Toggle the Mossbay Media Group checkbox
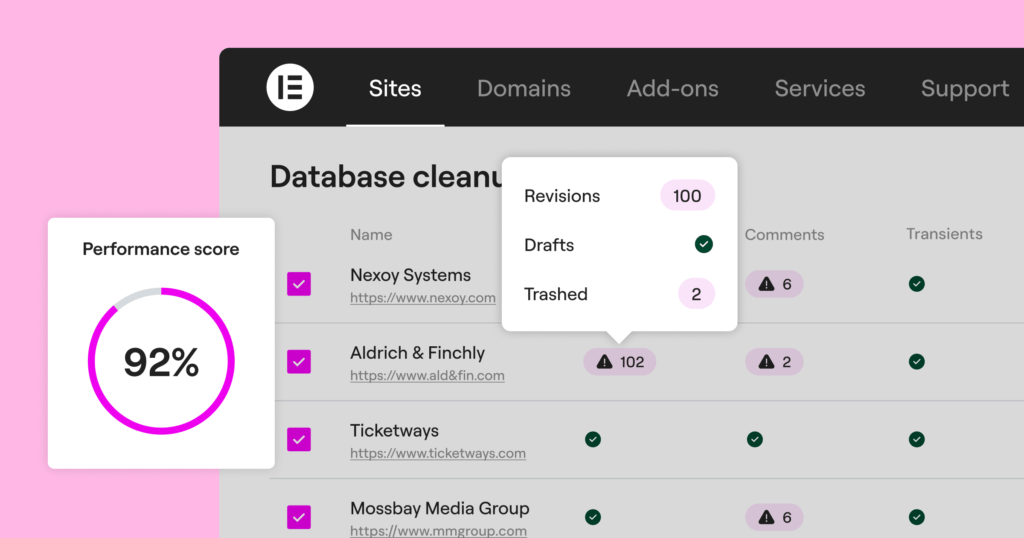 click(x=299, y=517)
